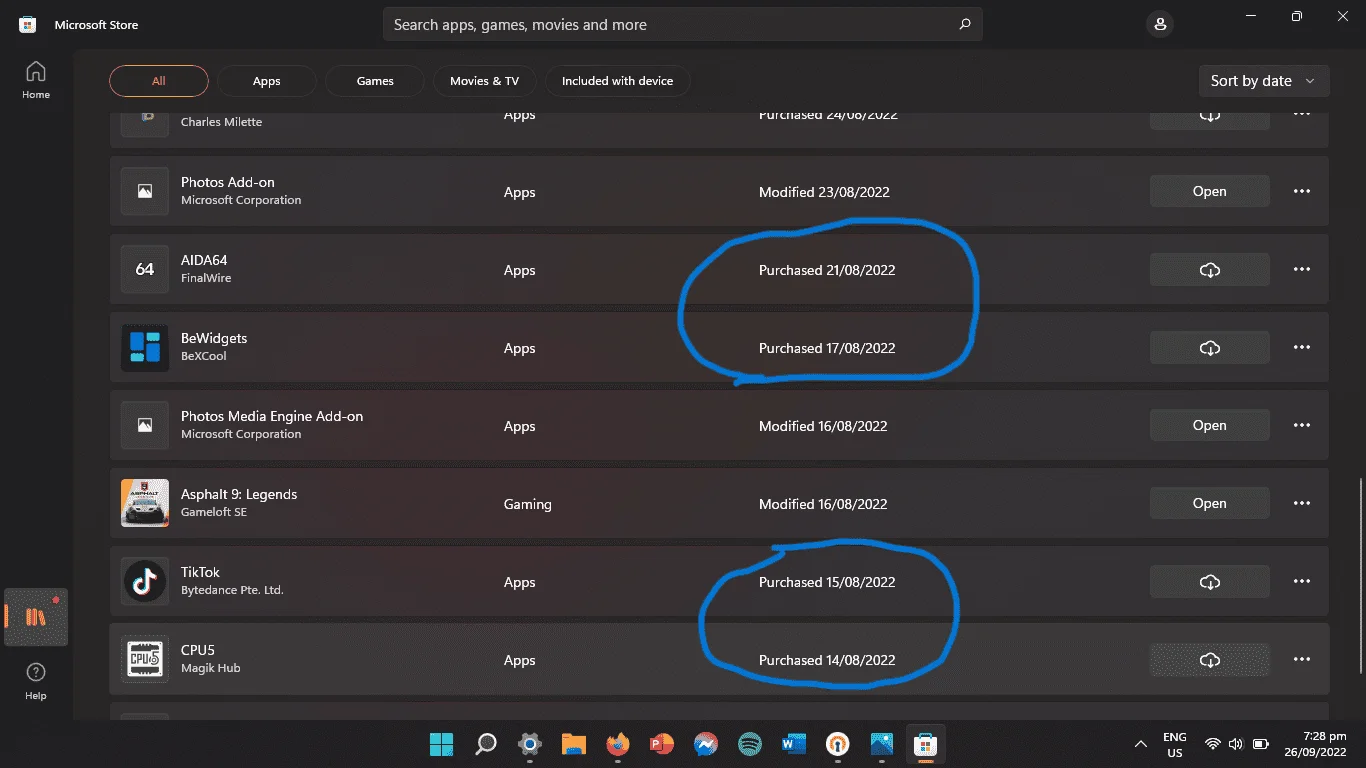The width and height of the screenshot is (1366, 768).
Task: Expand the Sort by date dropdown
Action: tap(1264, 81)
